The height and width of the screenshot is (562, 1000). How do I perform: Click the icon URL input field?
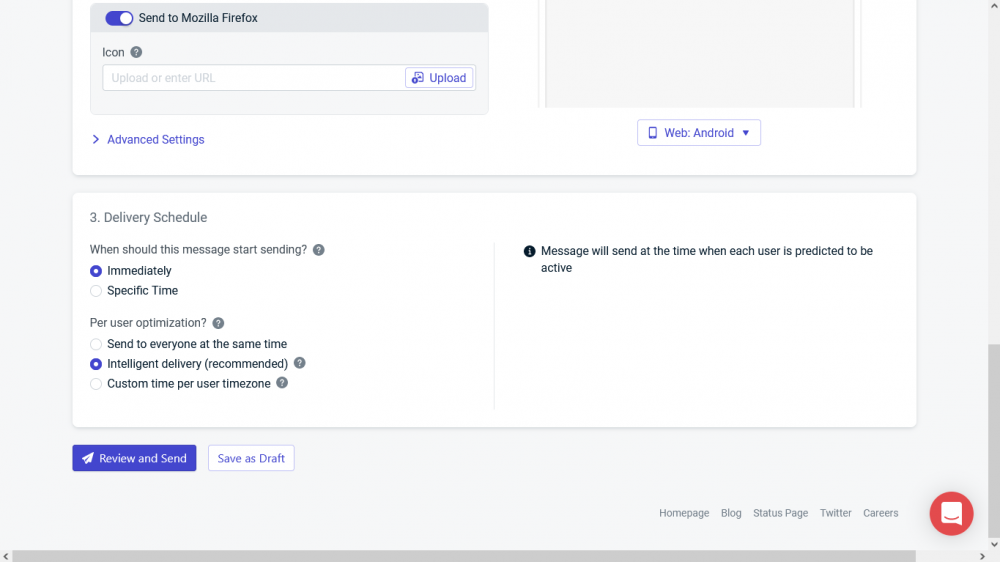[254, 78]
